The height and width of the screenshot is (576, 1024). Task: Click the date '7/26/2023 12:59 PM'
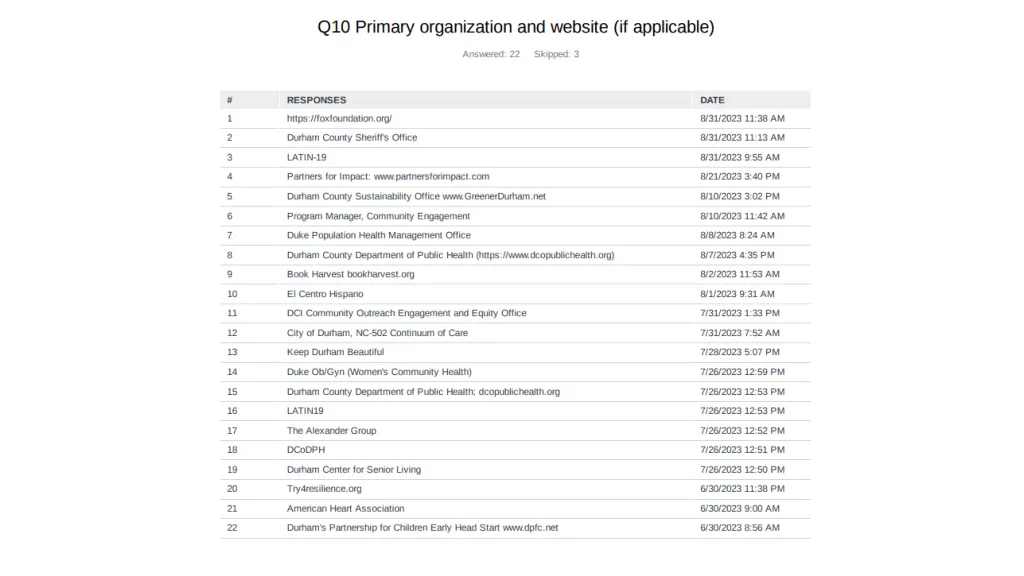743,372
